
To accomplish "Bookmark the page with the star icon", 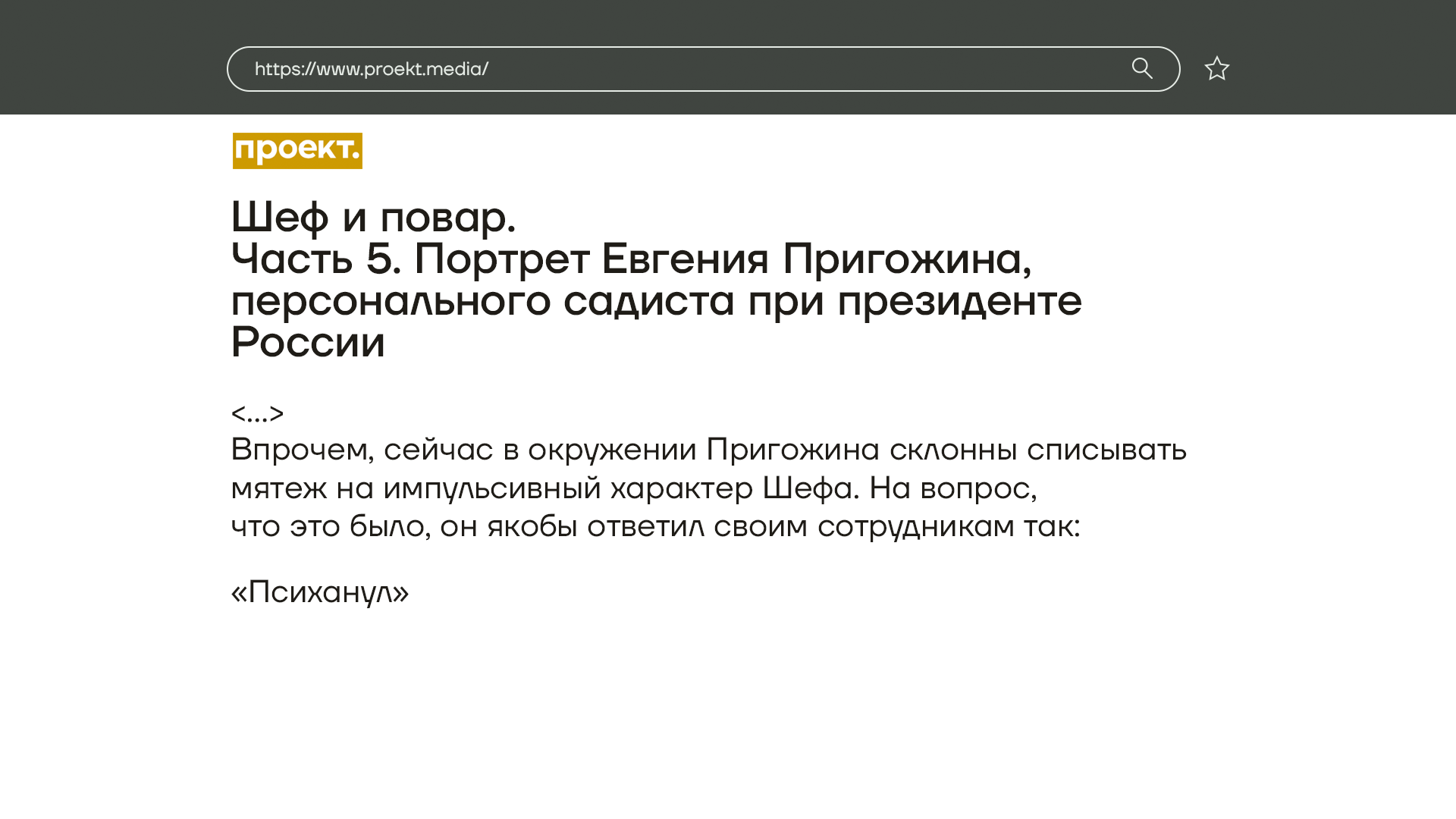I will click(1216, 69).
